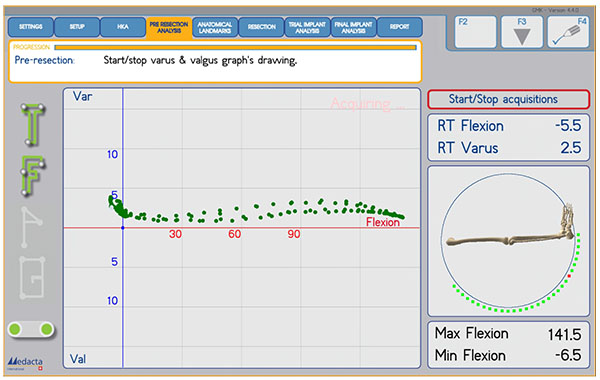Image resolution: width=600 pixels, height=380 pixels.
Task: Select the G guide tracker icon
Action: (32, 278)
